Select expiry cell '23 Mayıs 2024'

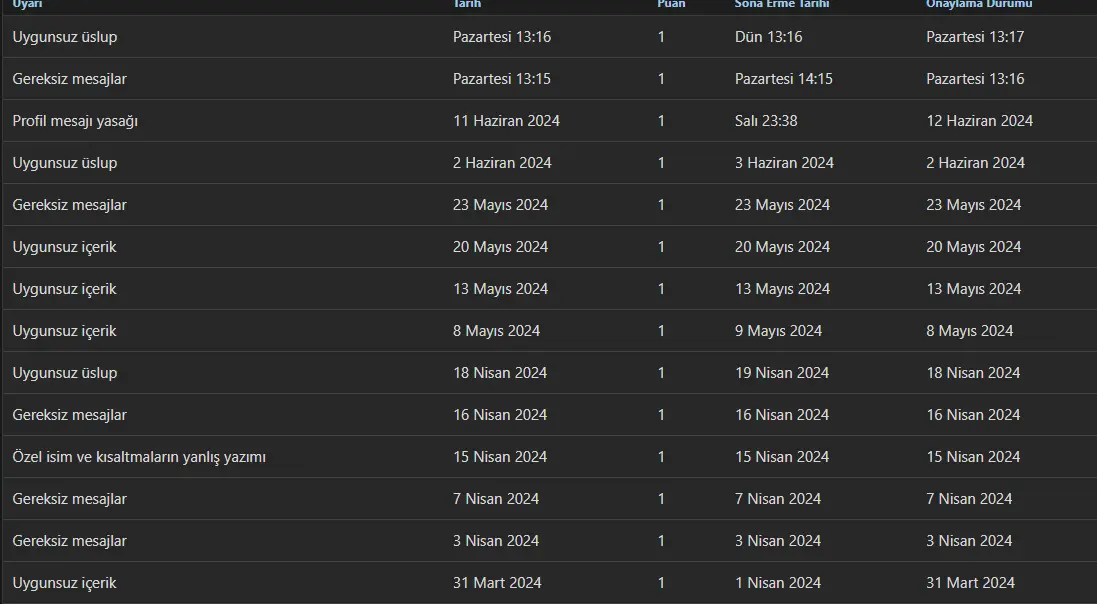tap(782, 205)
